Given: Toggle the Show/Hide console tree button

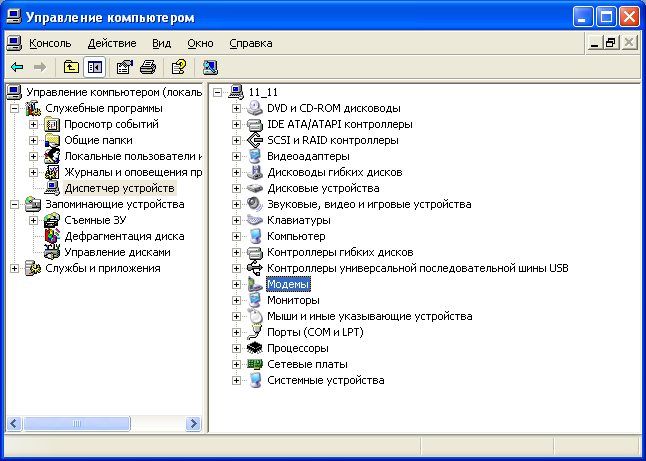Looking at the screenshot, I should coord(95,67).
